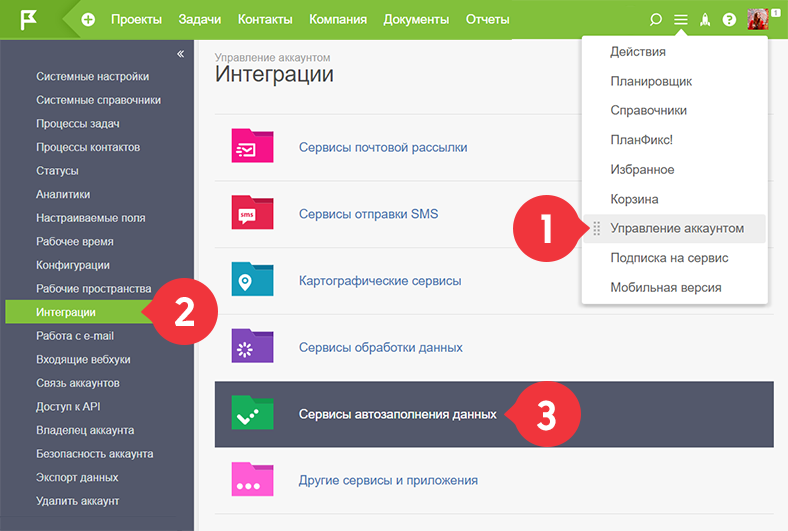Click the plus add-new icon
Screen dimensions: 788x531
[88, 20]
